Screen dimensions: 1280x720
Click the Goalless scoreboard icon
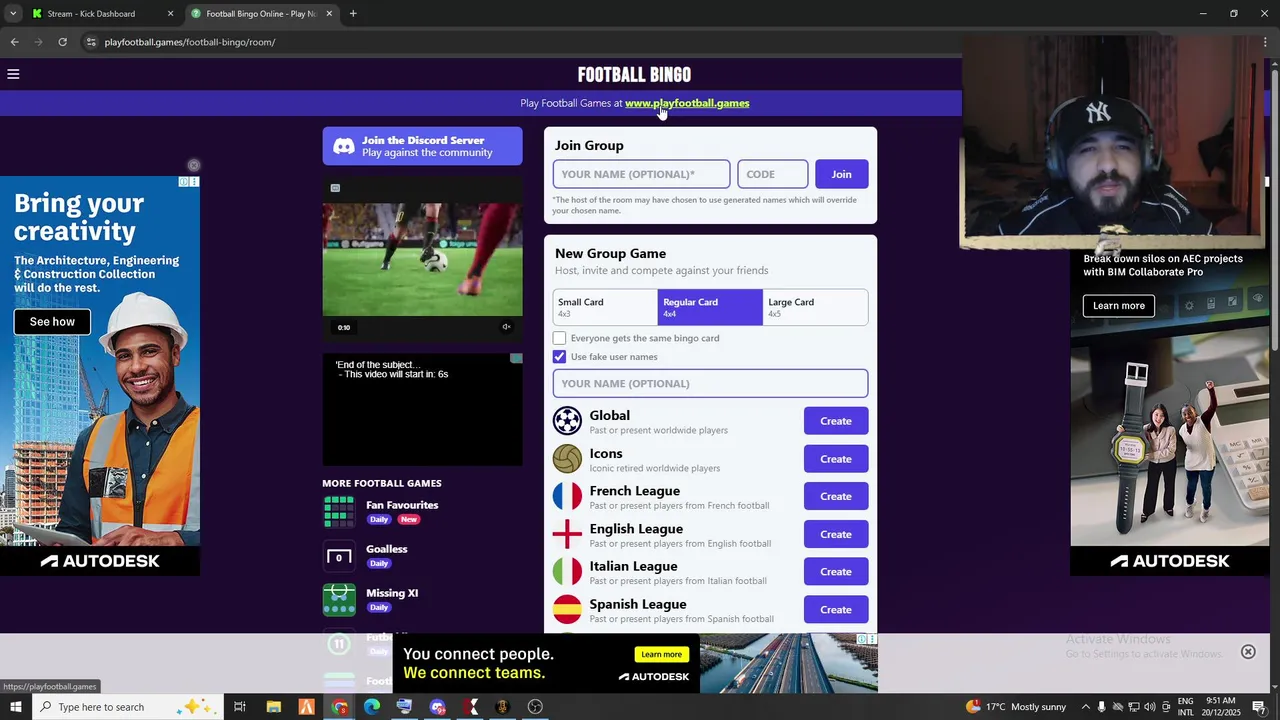click(339, 556)
